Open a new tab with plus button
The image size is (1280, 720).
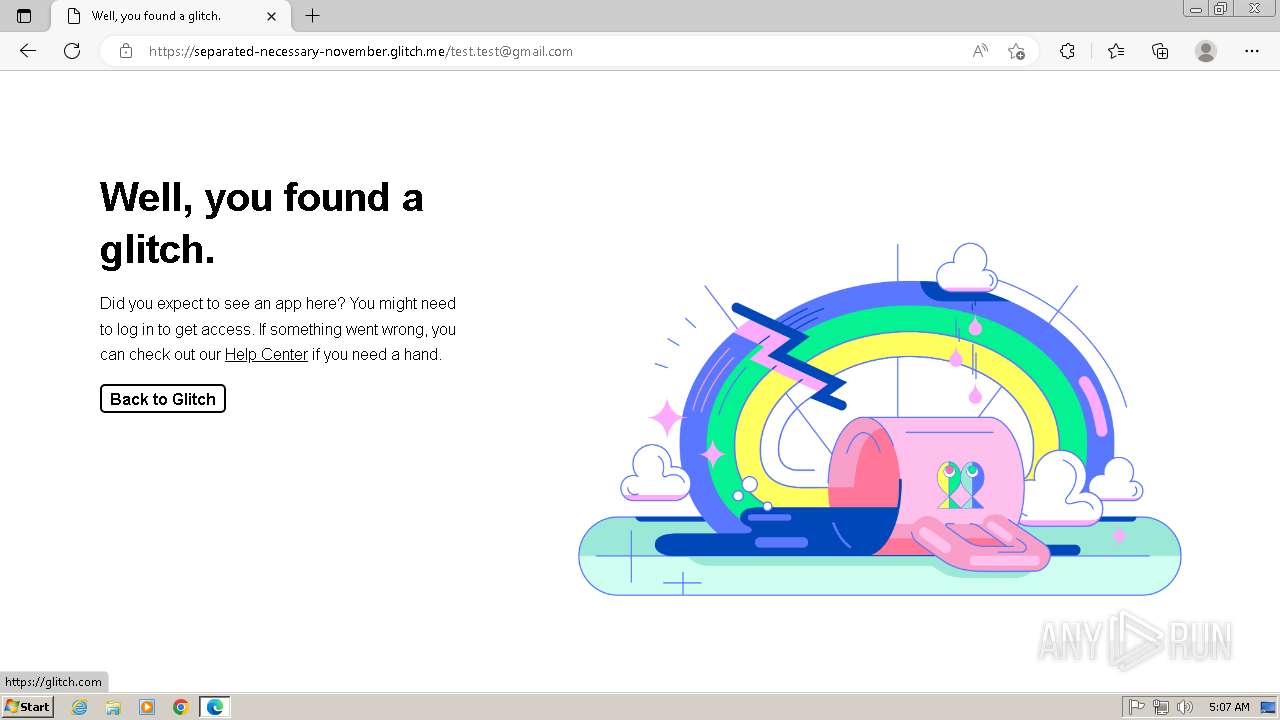click(x=313, y=16)
